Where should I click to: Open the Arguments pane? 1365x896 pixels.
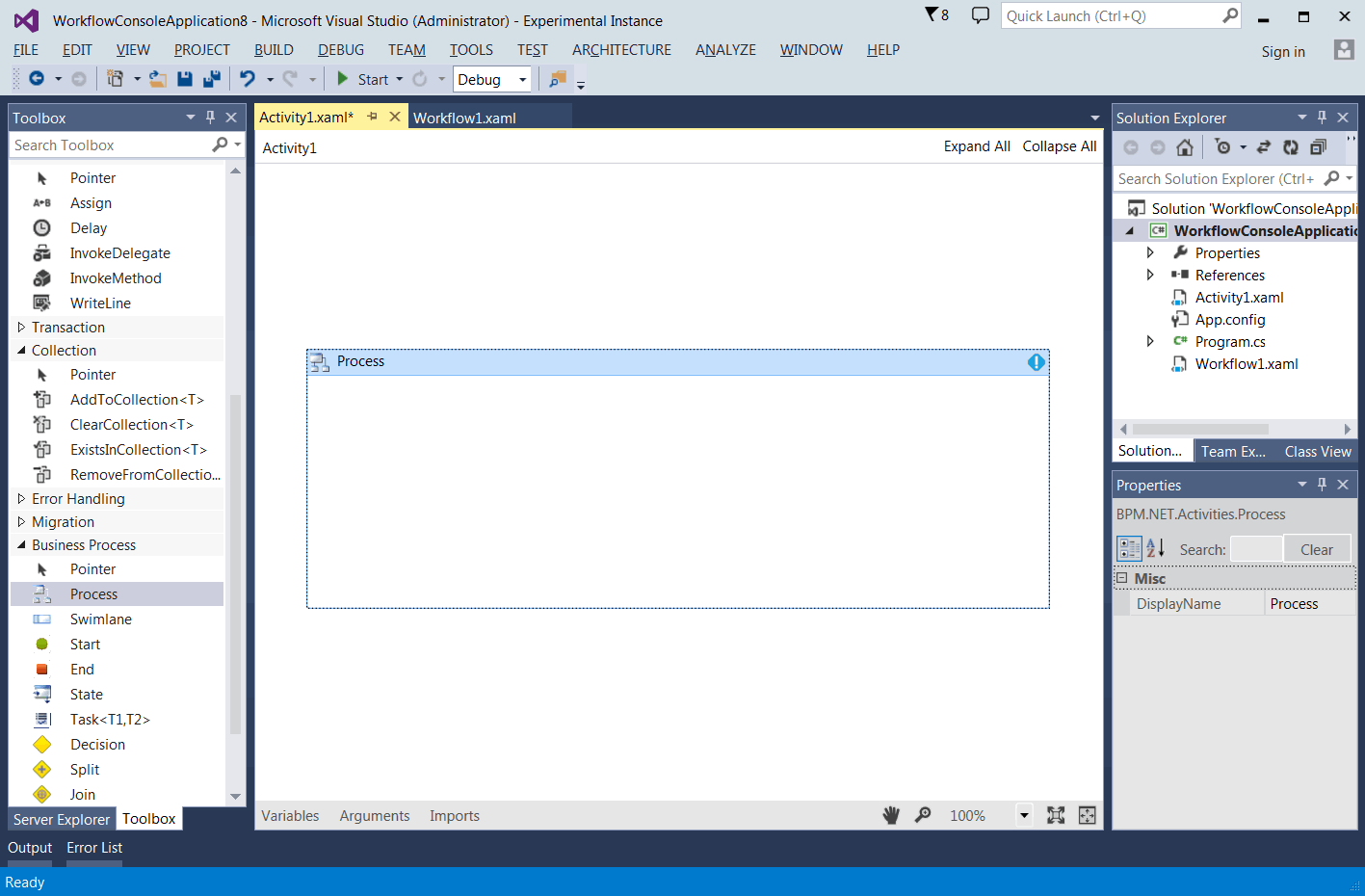375,816
